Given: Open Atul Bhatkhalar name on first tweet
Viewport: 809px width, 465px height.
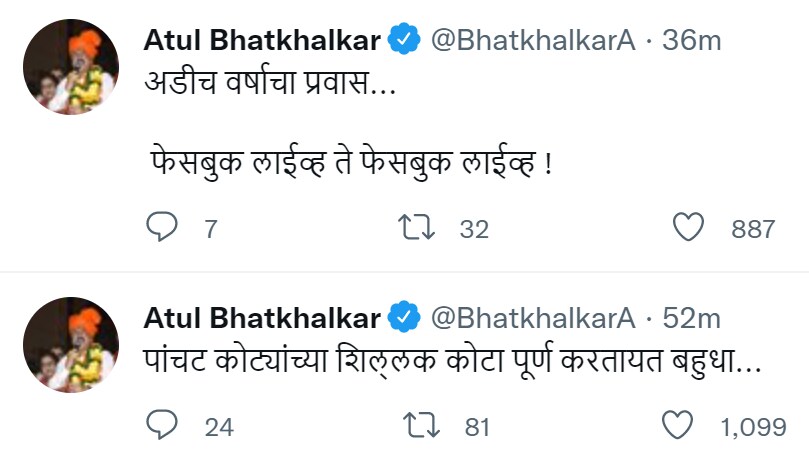Looking at the screenshot, I should tap(262, 40).
